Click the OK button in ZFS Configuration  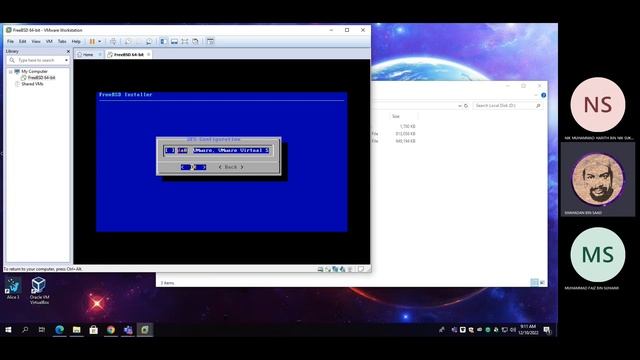pyautogui.click(x=193, y=167)
